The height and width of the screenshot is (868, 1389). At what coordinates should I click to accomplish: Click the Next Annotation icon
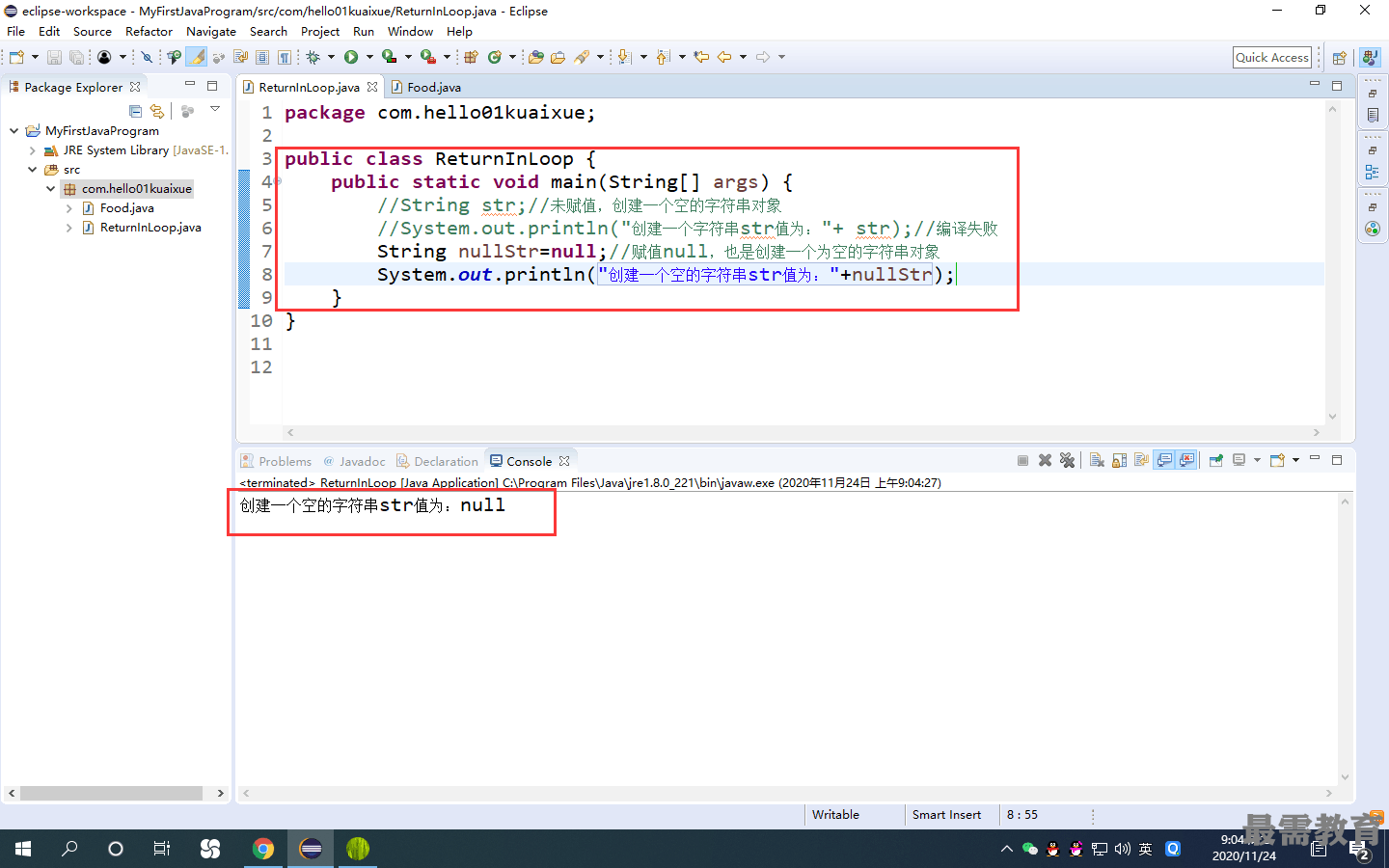(x=624, y=57)
